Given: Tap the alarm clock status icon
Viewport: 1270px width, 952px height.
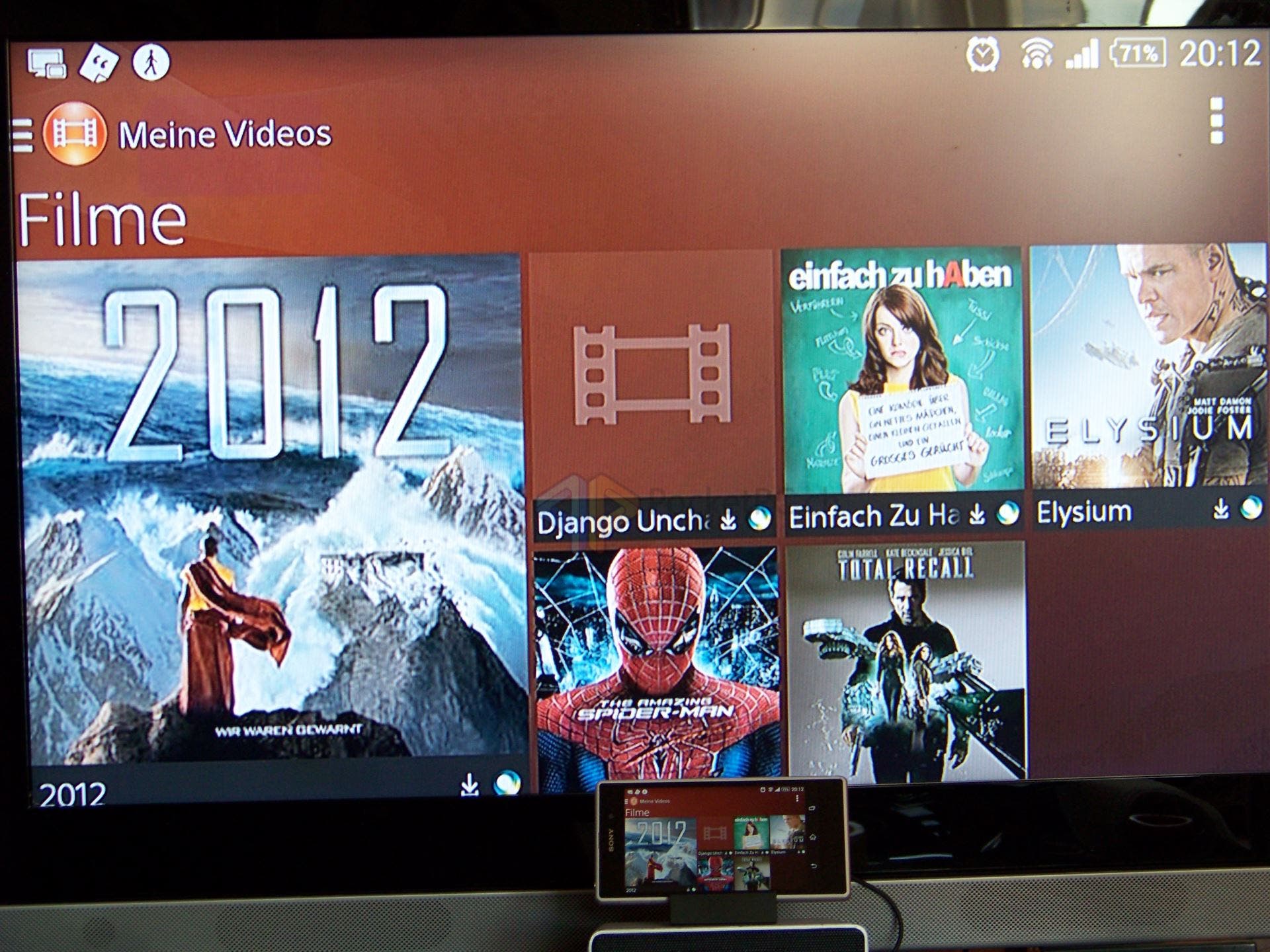Looking at the screenshot, I should coord(982,54).
